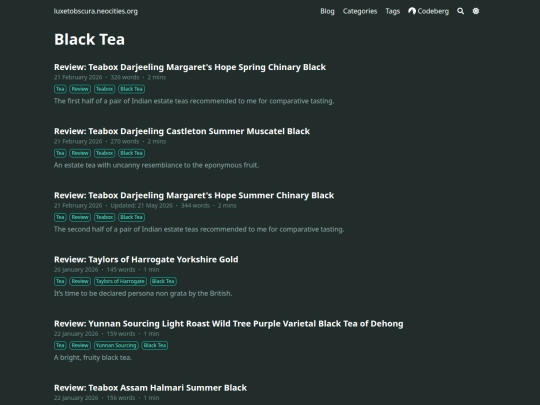Select Teabox tag under Castleton Muscatel review
Image resolution: width=540 pixels, height=405 pixels.
click(x=104, y=153)
